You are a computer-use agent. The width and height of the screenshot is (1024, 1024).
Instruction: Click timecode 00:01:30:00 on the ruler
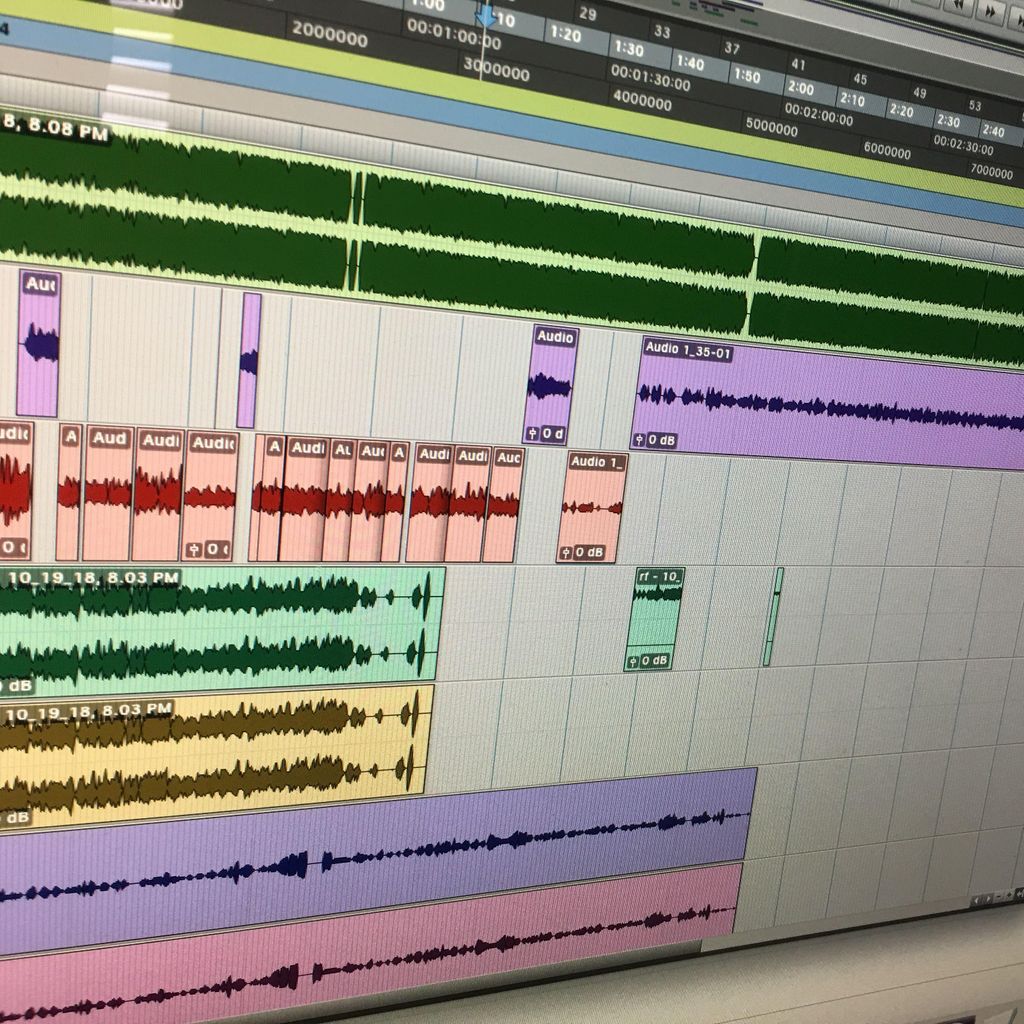pos(650,78)
